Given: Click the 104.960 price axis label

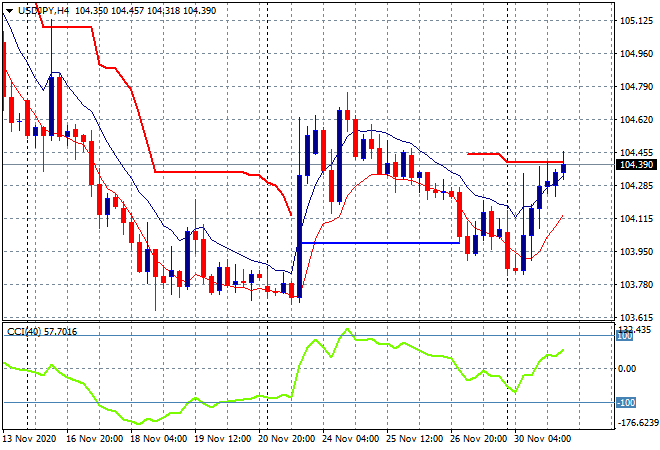Looking at the screenshot, I should click(637, 53).
